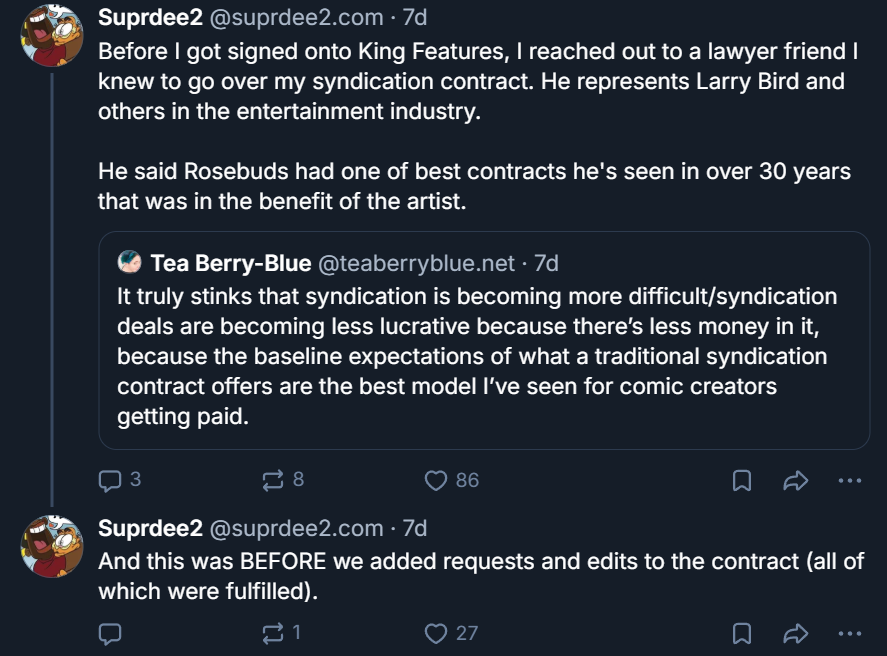Share the second Suprdee2 post
This screenshot has width=887, height=656.
[795, 633]
